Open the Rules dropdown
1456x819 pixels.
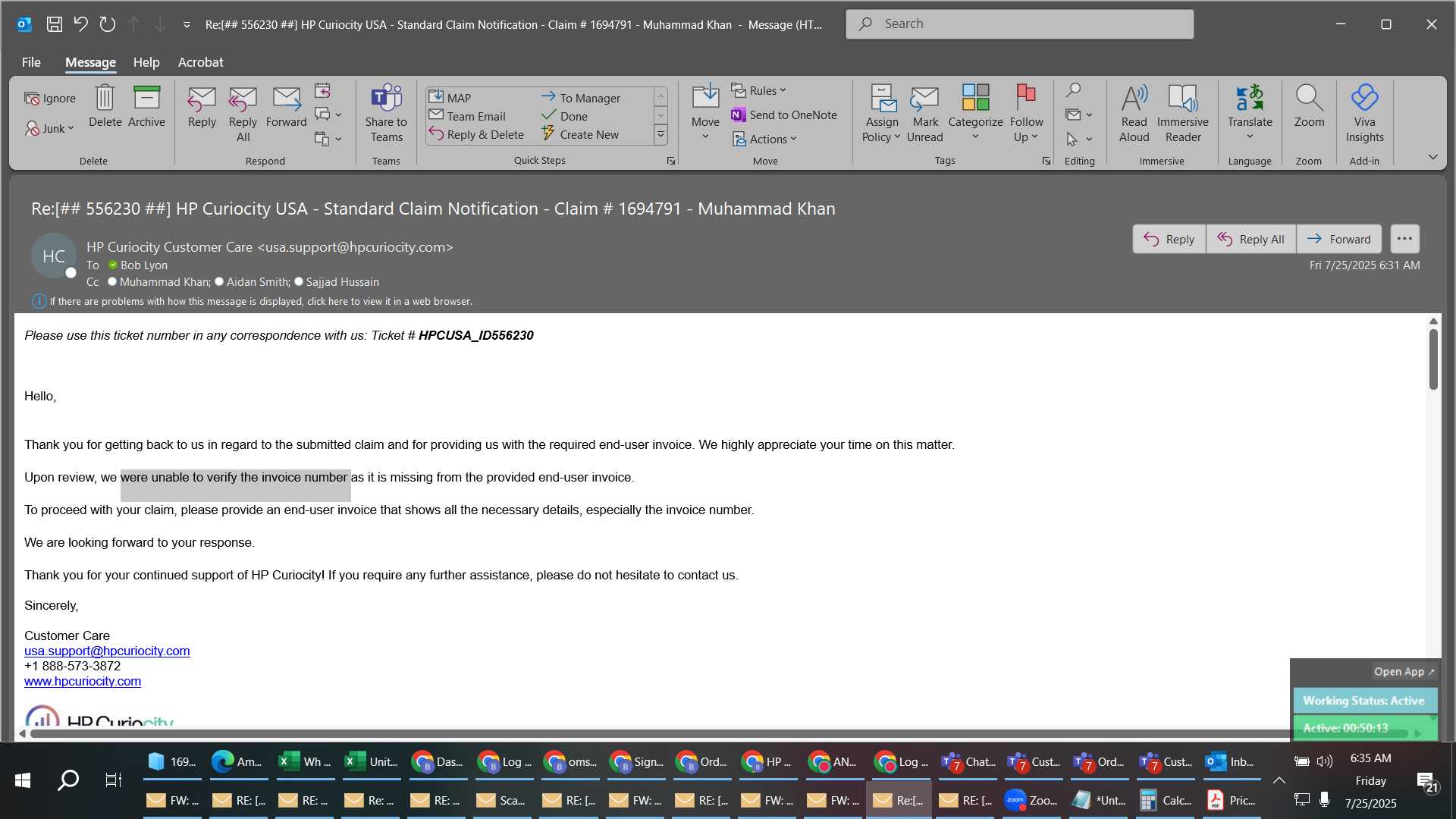click(x=759, y=90)
